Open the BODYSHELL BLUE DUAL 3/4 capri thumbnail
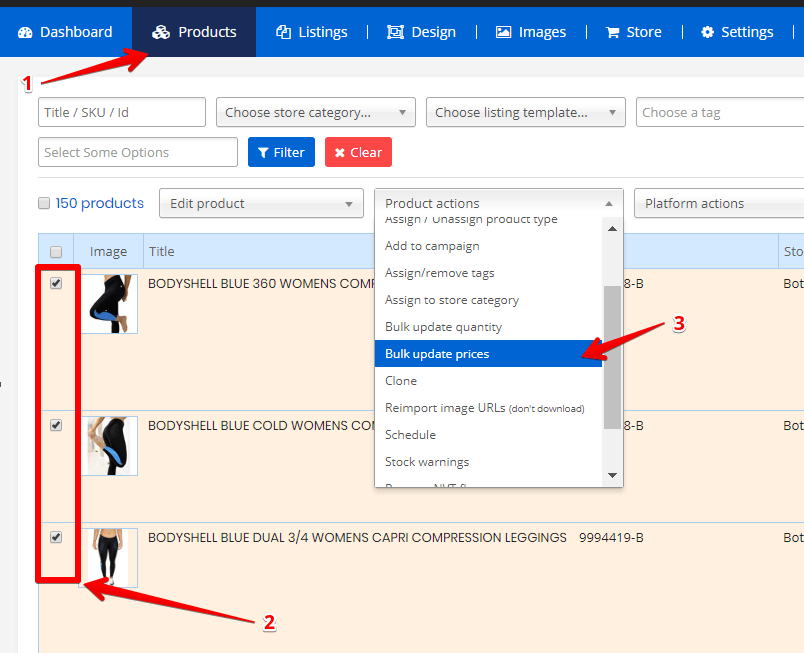Image resolution: width=804 pixels, height=653 pixels. (110, 558)
